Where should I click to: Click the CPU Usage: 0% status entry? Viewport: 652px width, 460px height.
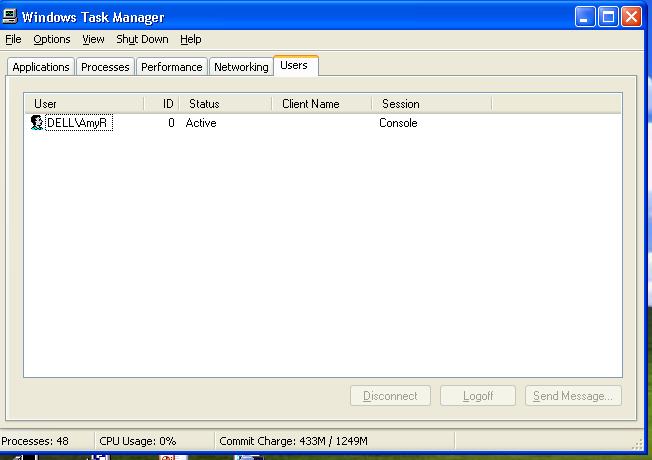coord(138,441)
